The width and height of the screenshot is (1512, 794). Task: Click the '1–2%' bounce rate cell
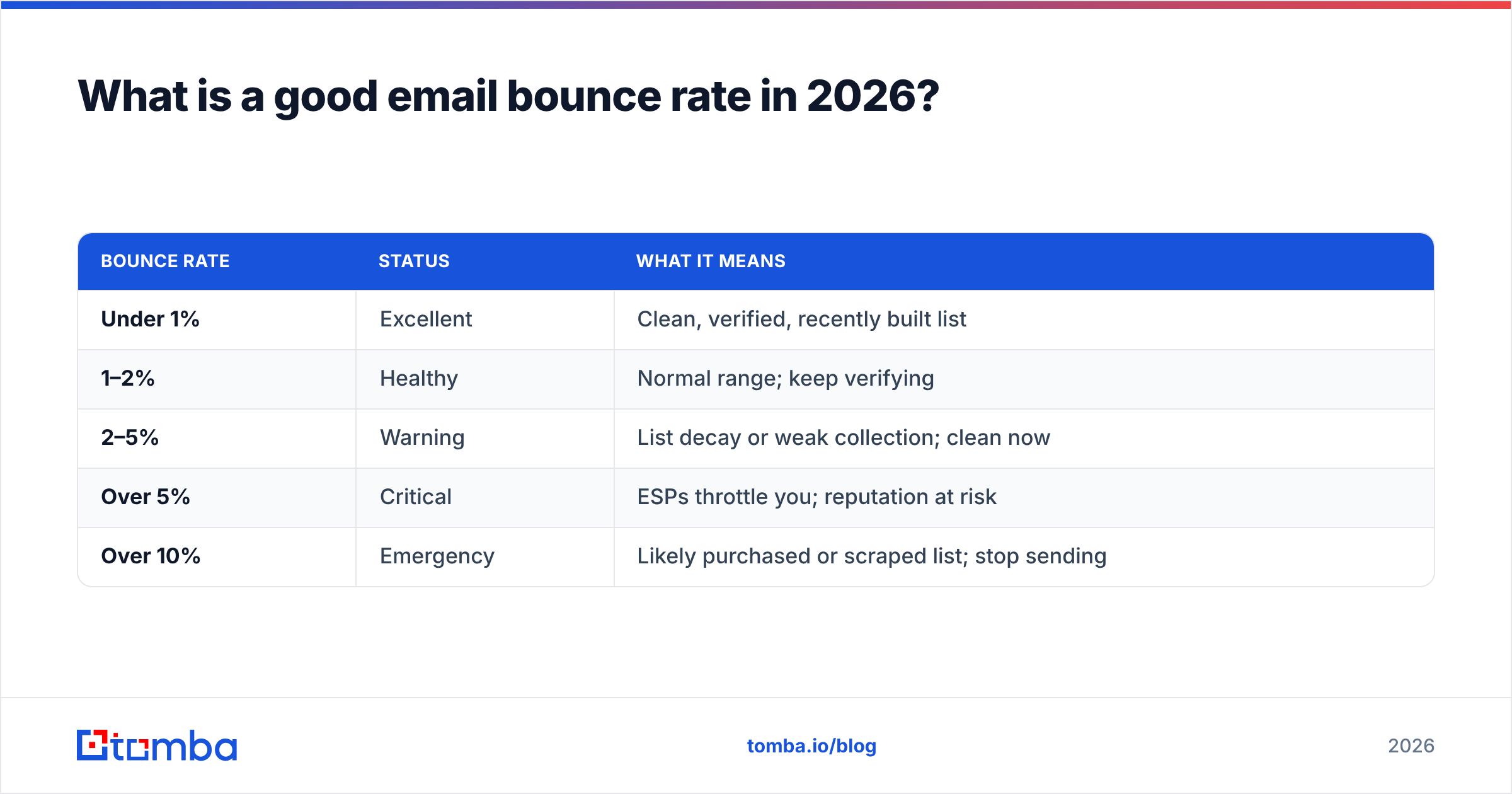coord(217,379)
